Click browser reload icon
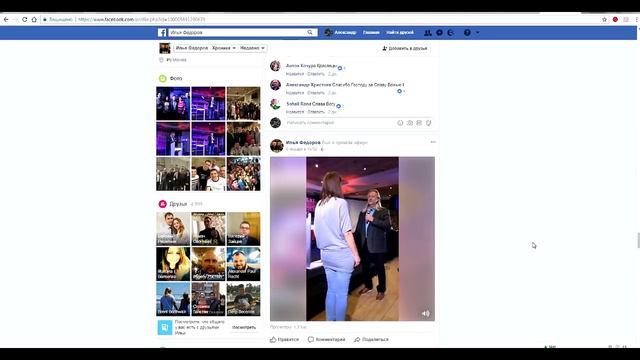The image size is (640, 360). (24, 19)
